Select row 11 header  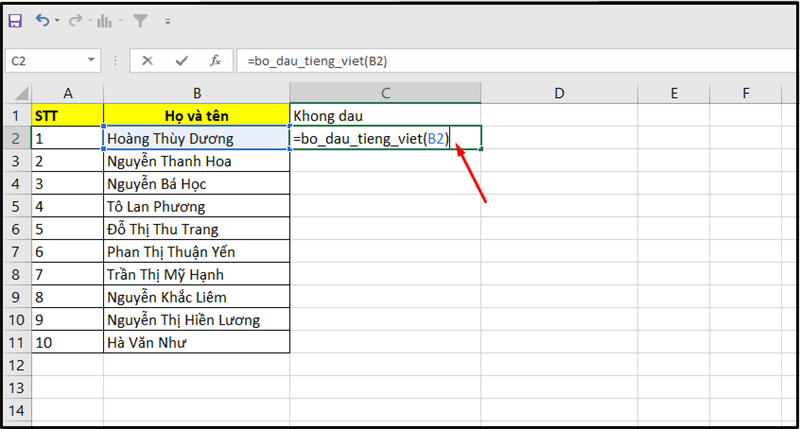pyautogui.click(x=16, y=342)
